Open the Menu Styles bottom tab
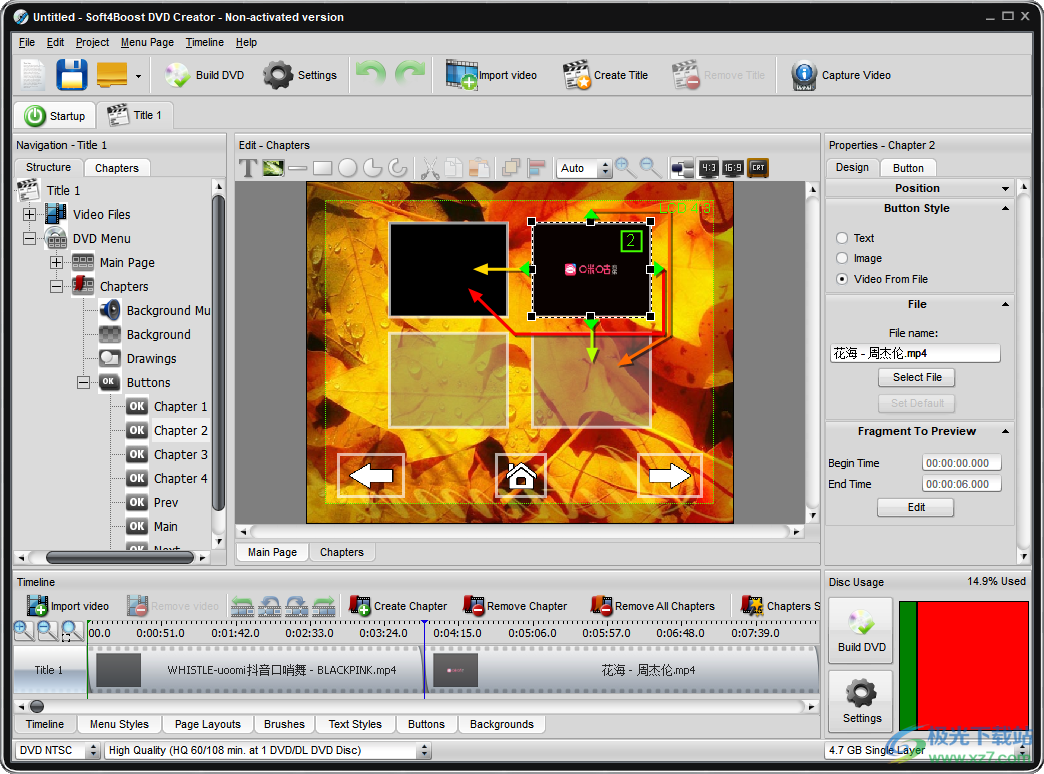The width and height of the screenshot is (1044, 774). [119, 724]
